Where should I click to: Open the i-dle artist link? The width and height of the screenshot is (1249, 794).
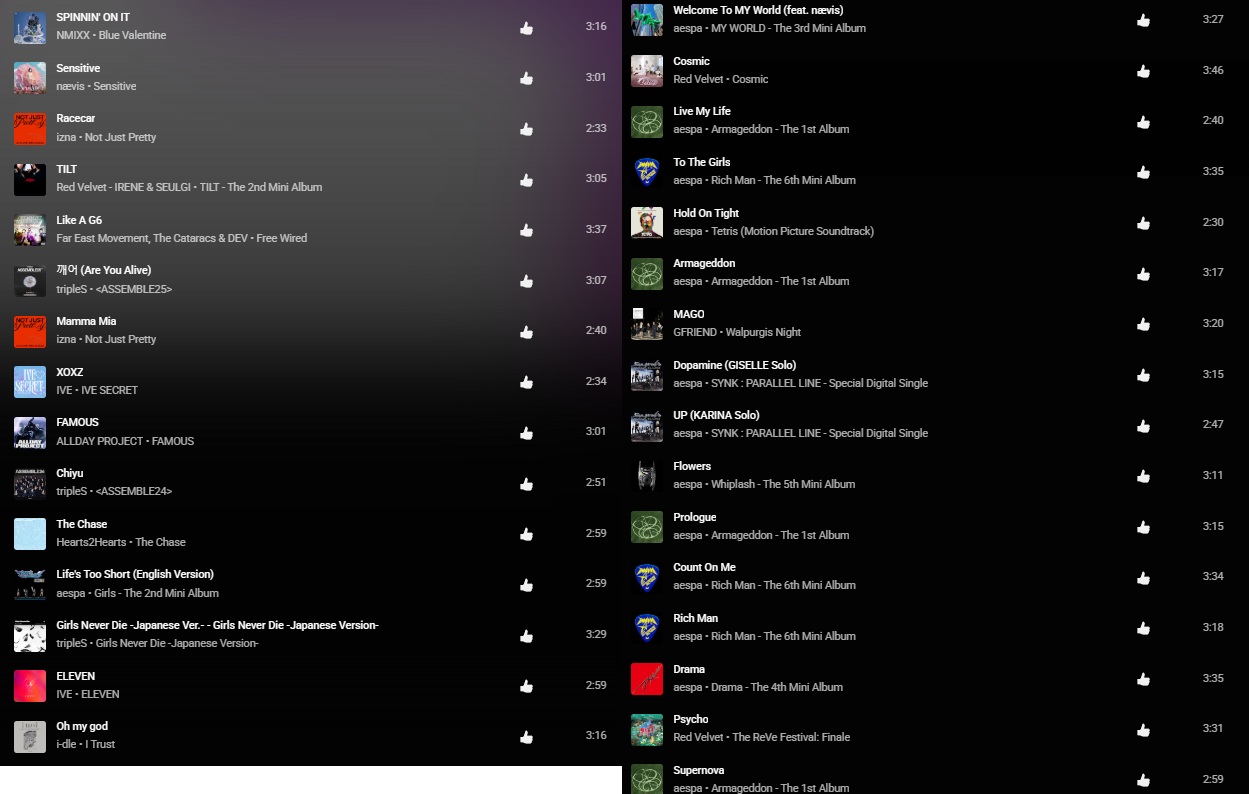67,744
